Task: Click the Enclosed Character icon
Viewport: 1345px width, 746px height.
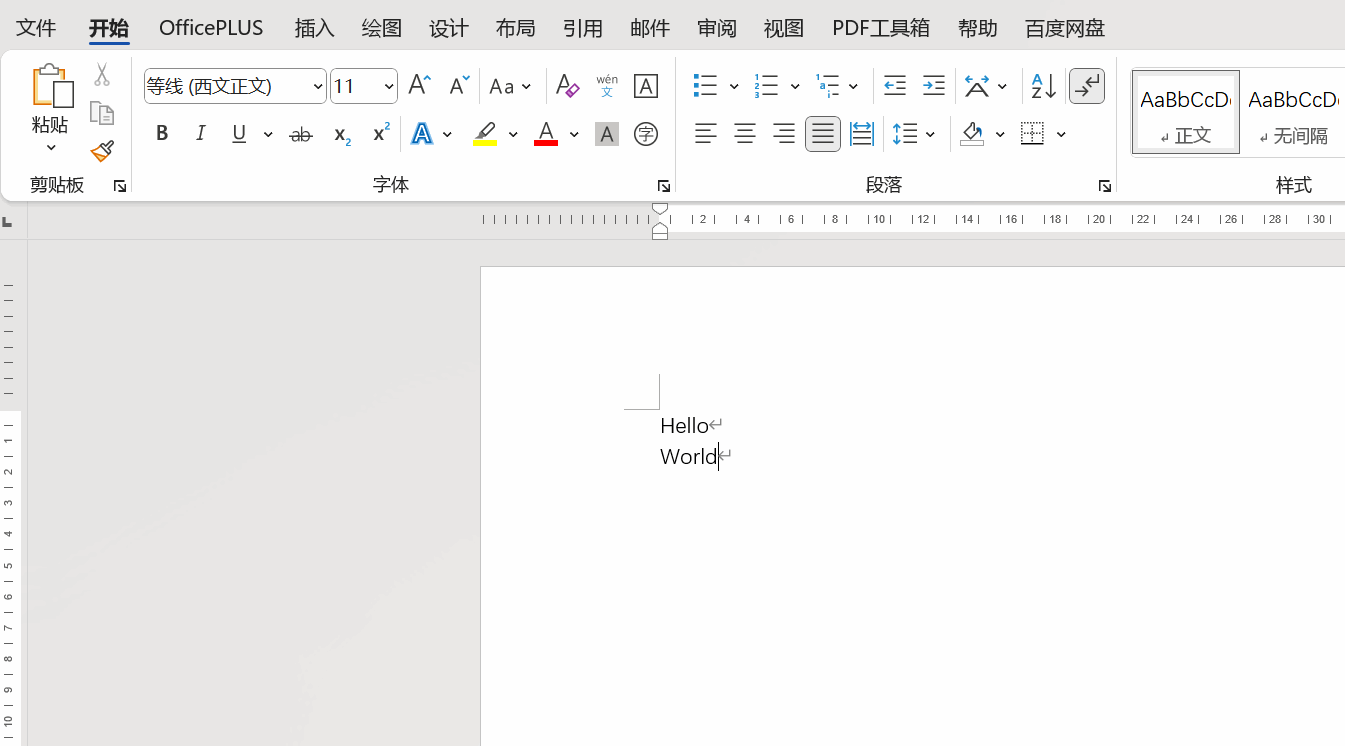Action: click(646, 134)
